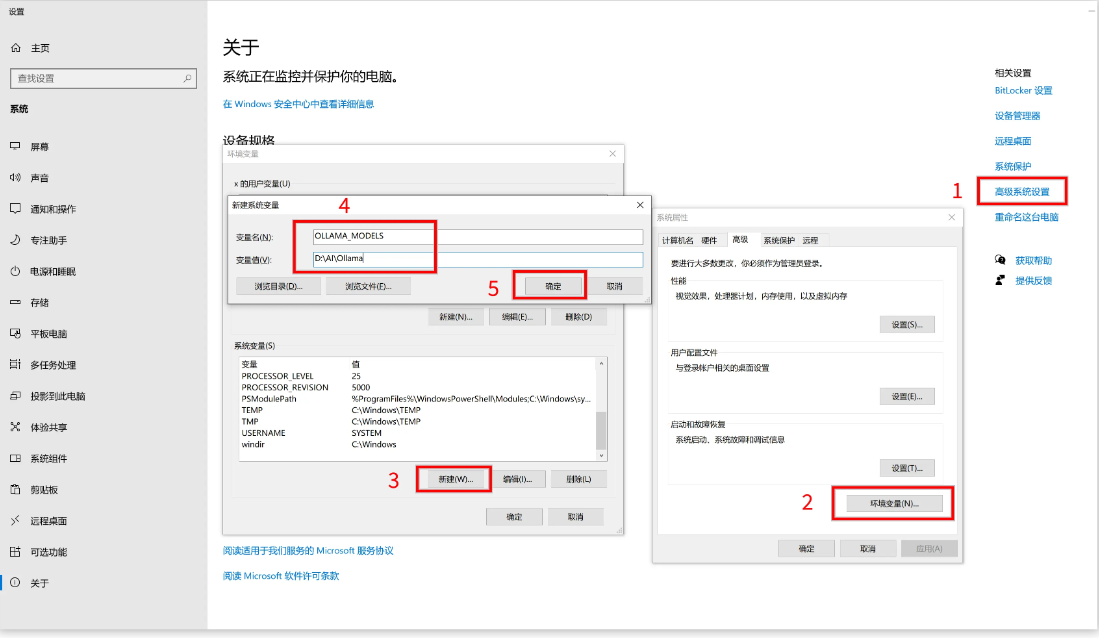Viewport: 1099px width, 638px height.
Task: Click the Get help chat icon
Action: coord(1000,260)
